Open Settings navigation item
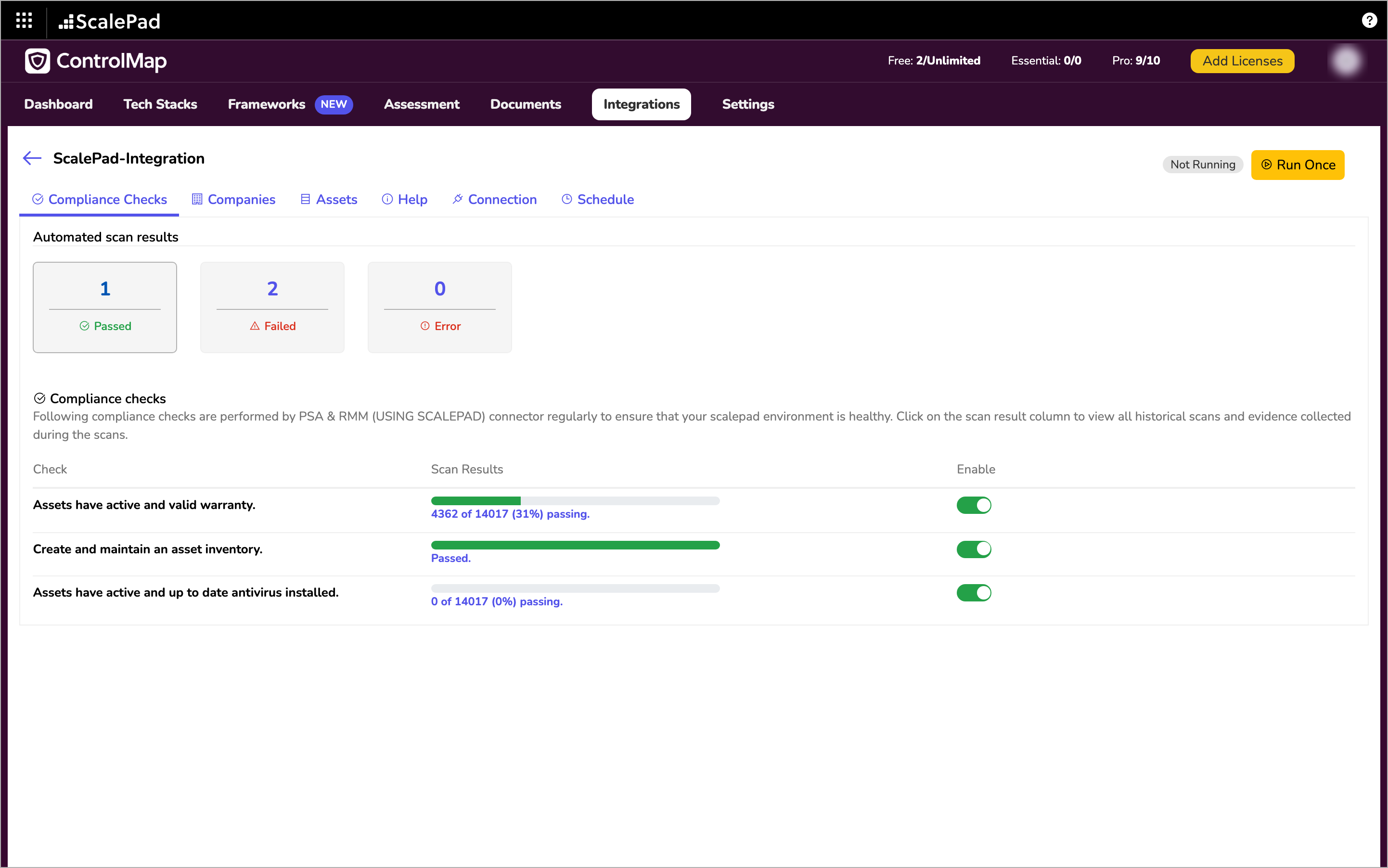This screenshot has height=868, width=1388. [x=748, y=104]
